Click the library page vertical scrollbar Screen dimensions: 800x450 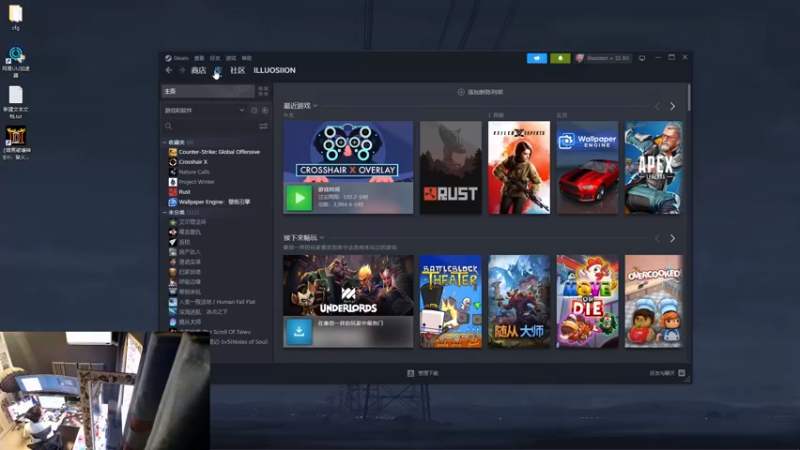click(x=689, y=97)
